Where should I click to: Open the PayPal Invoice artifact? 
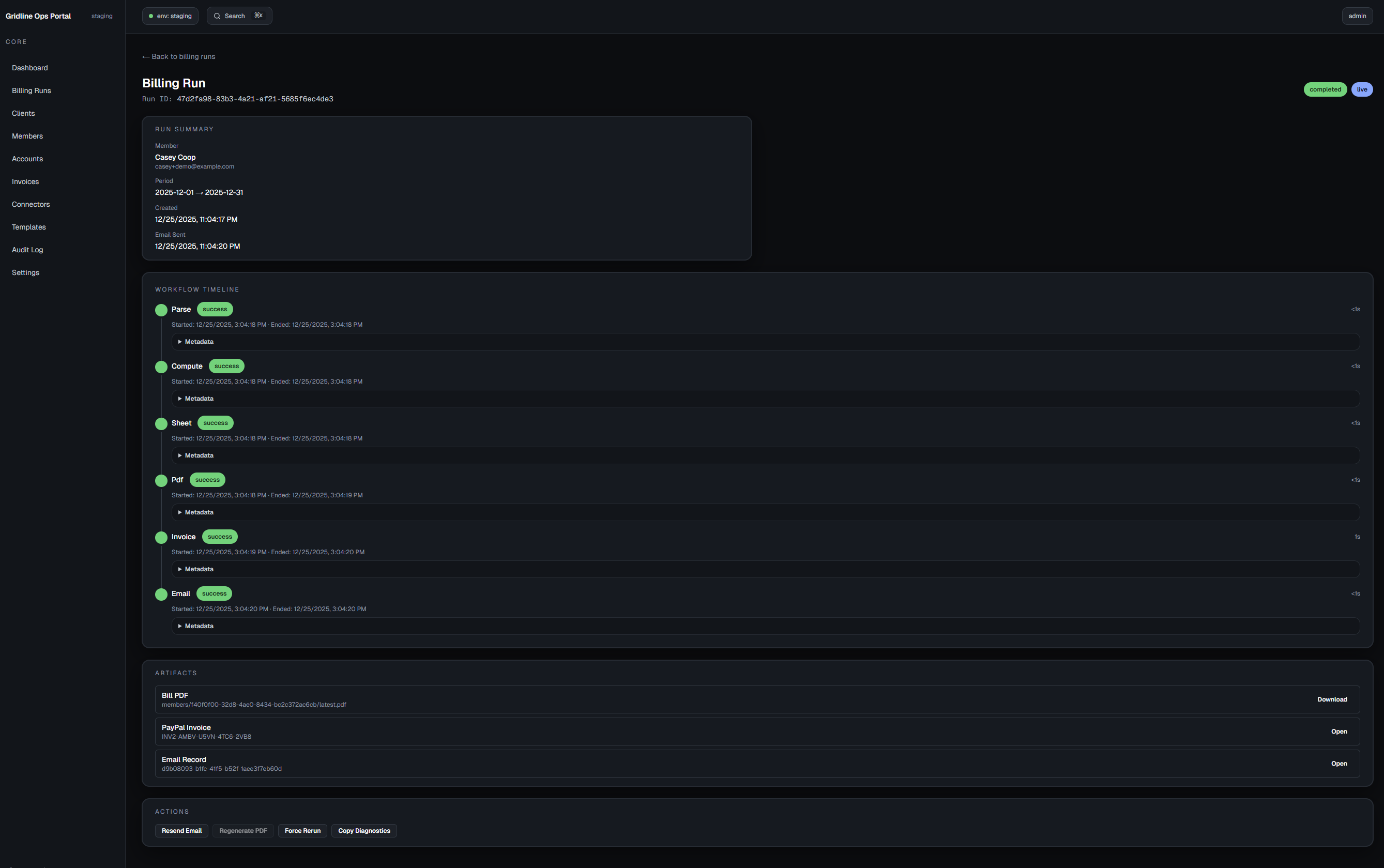coord(1339,732)
